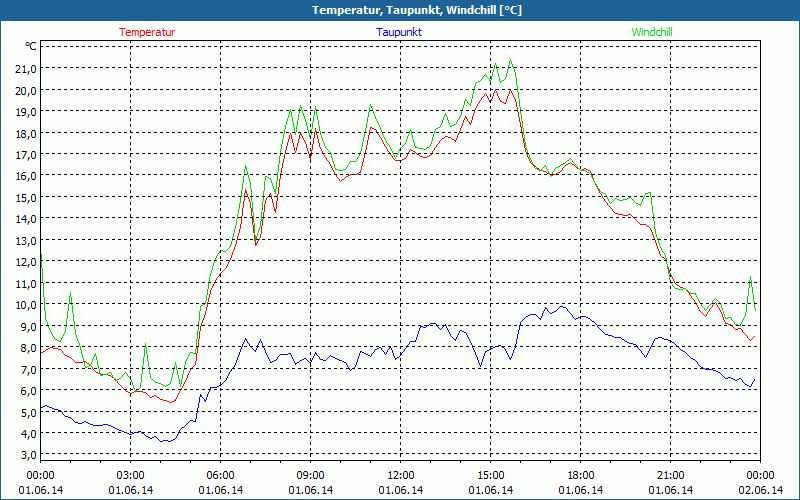
Task: Click the green Windchill peak near 15:40
Action: point(510,60)
